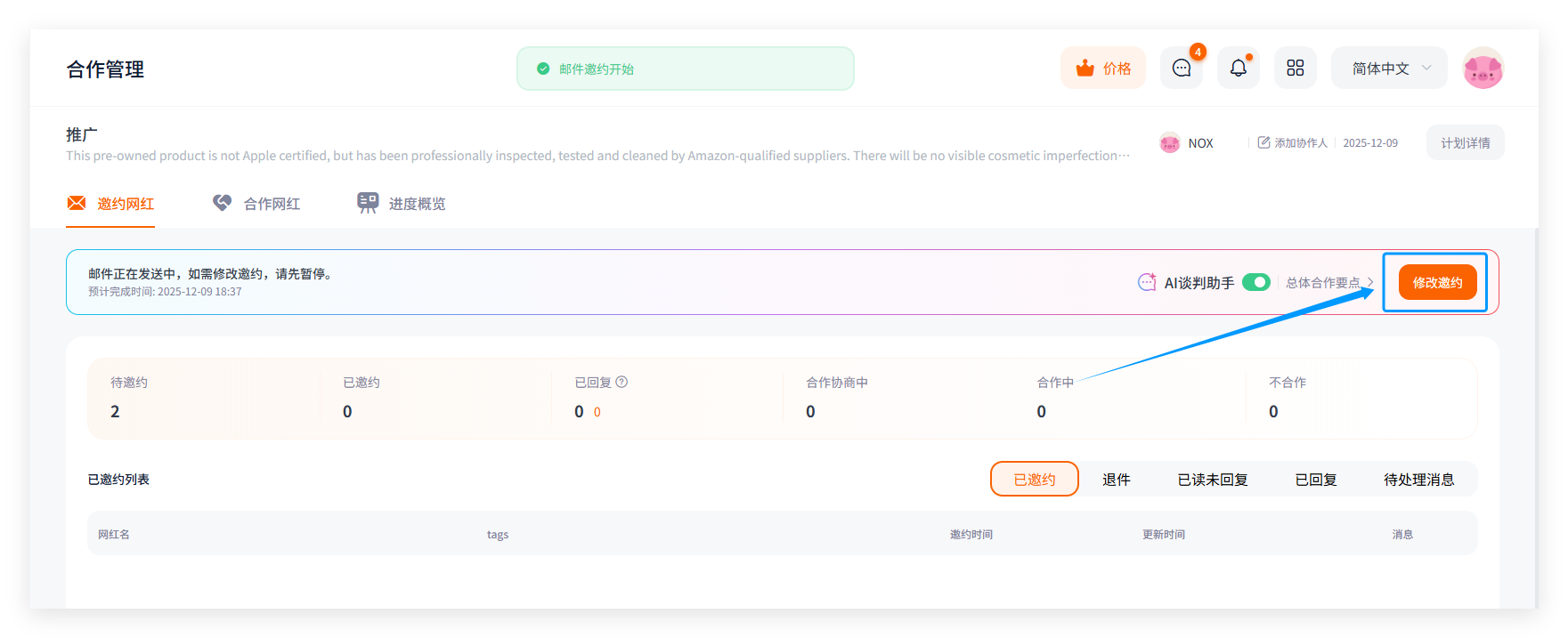Open the 简体中文 language dropdown
Viewport: 1568px width, 638px height.
(1388, 69)
